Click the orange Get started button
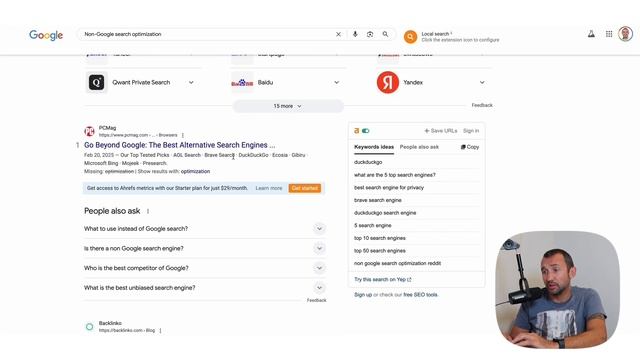 pos(304,188)
